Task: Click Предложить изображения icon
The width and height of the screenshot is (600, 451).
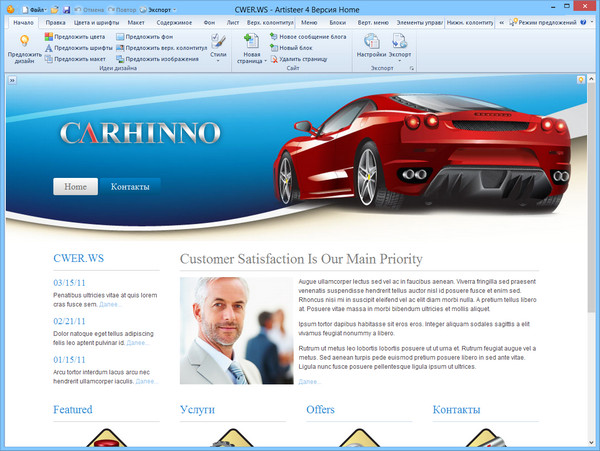Action: (121, 59)
